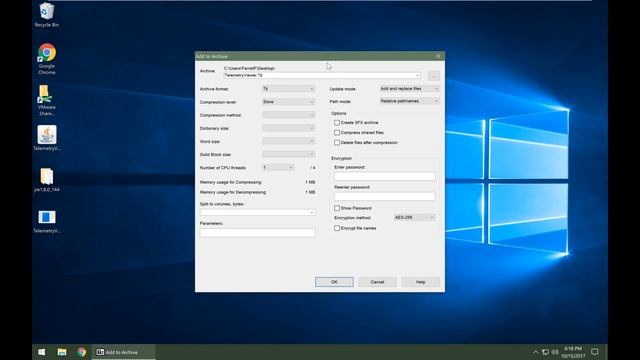
Task: Enable Encrypt file names checkbox
Action: 337,228
